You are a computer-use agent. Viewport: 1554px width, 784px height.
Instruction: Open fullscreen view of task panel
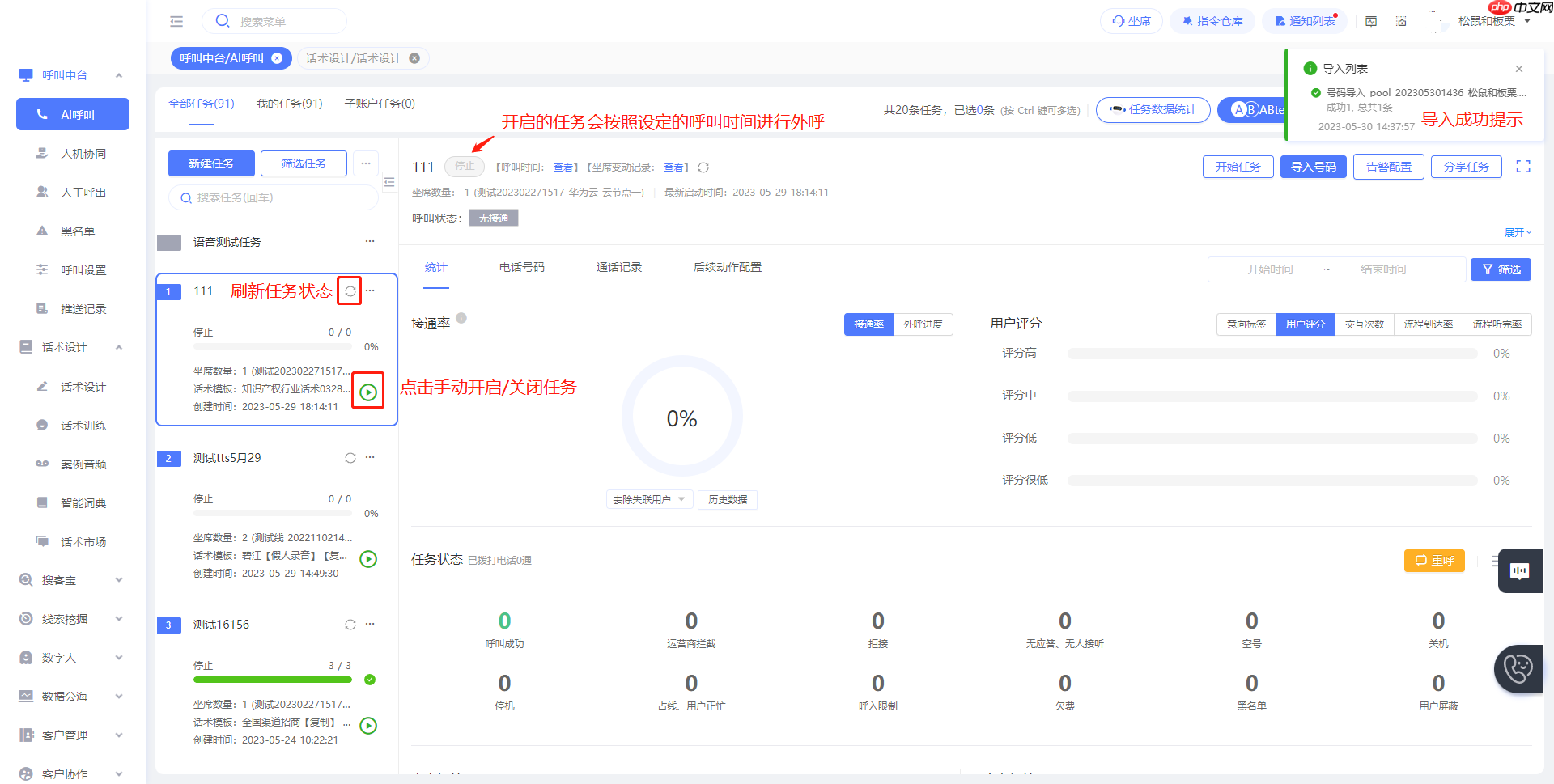pos(1523,167)
